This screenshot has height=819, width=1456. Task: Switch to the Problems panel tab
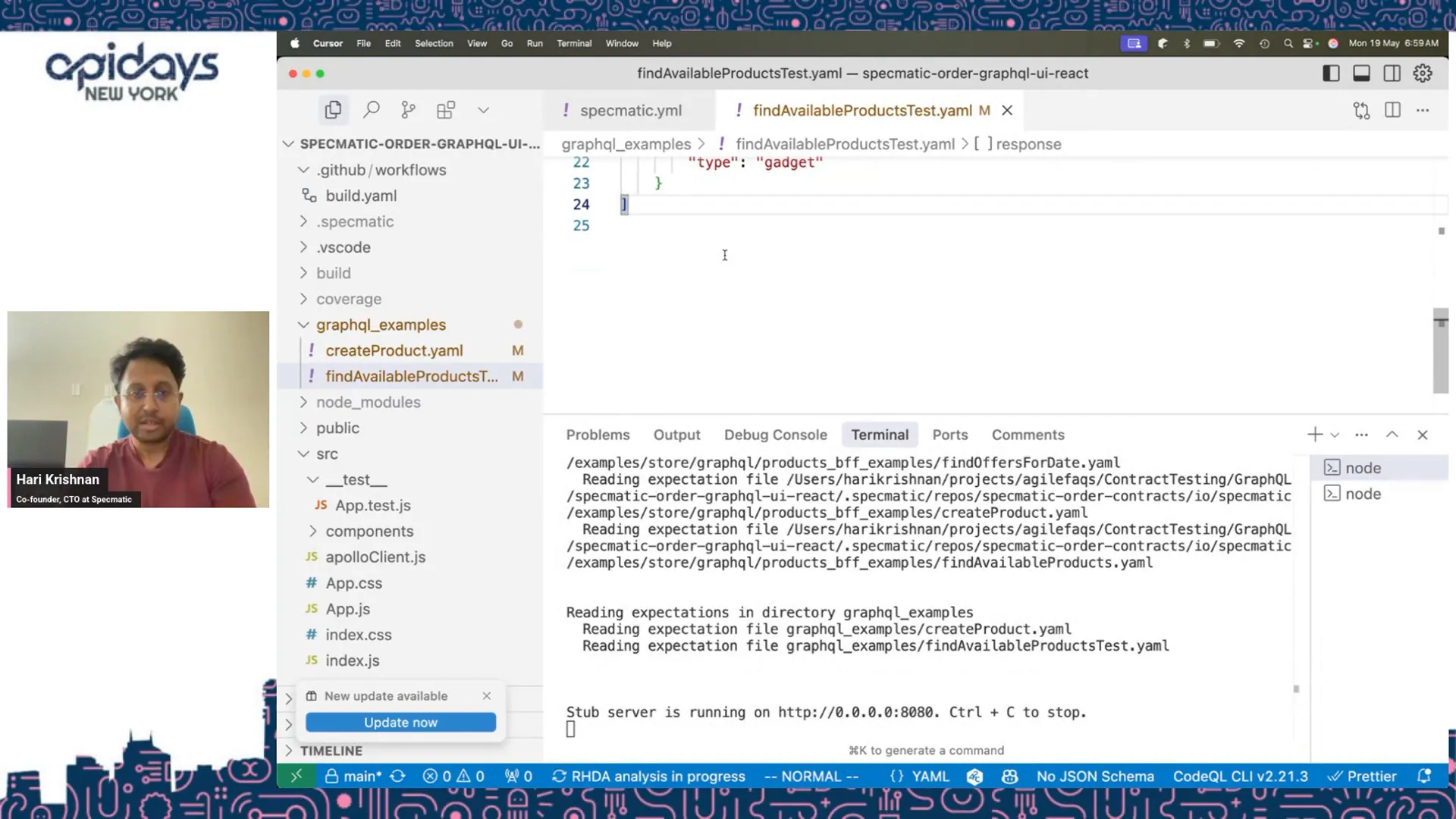[x=598, y=435]
